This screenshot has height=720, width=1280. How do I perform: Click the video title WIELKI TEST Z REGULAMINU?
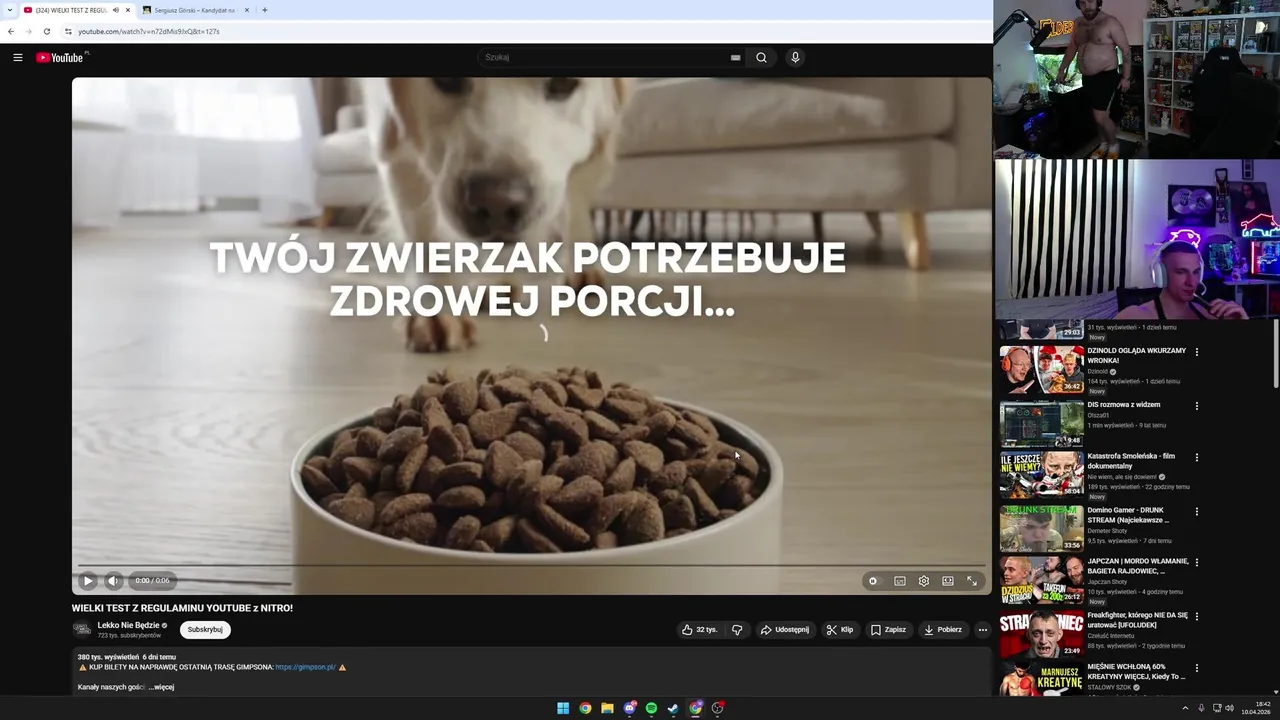coord(182,608)
